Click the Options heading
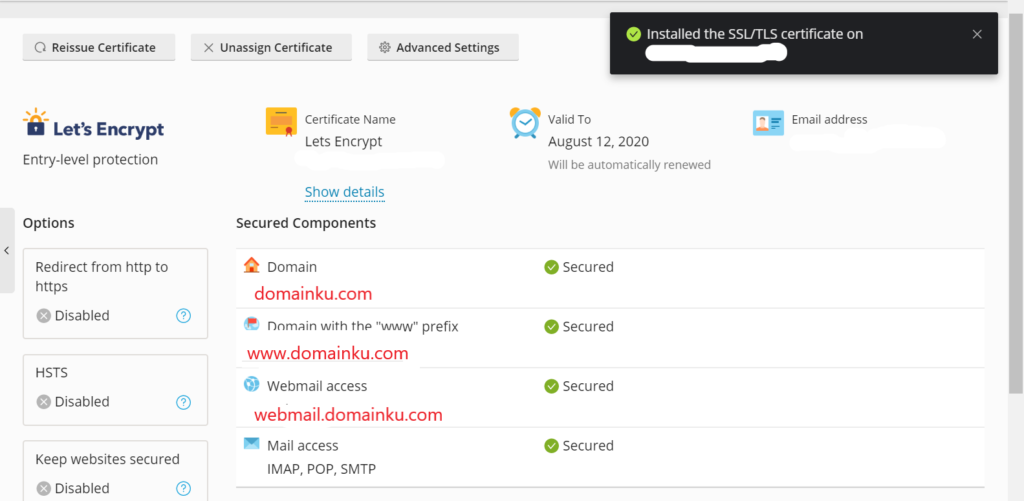The height and width of the screenshot is (501, 1024). (48, 223)
